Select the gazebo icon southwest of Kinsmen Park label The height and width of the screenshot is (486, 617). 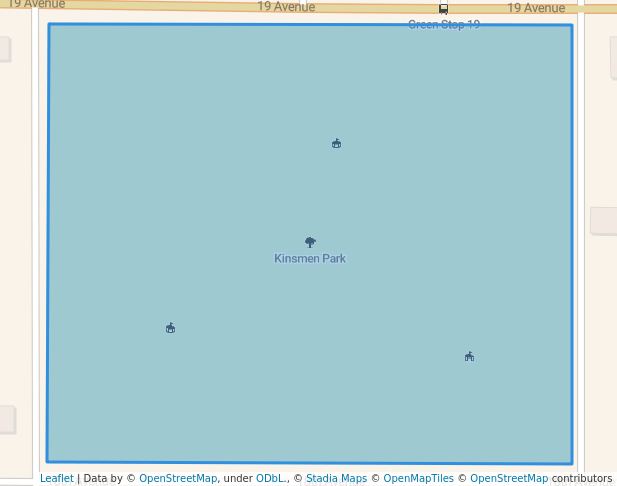pyautogui.click(x=170, y=328)
